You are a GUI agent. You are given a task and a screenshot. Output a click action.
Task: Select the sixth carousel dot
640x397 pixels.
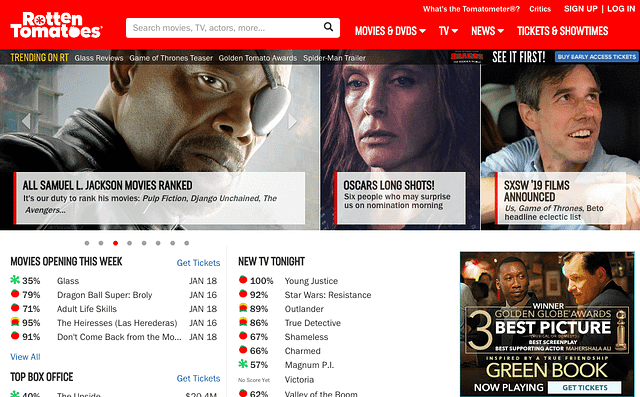158,243
